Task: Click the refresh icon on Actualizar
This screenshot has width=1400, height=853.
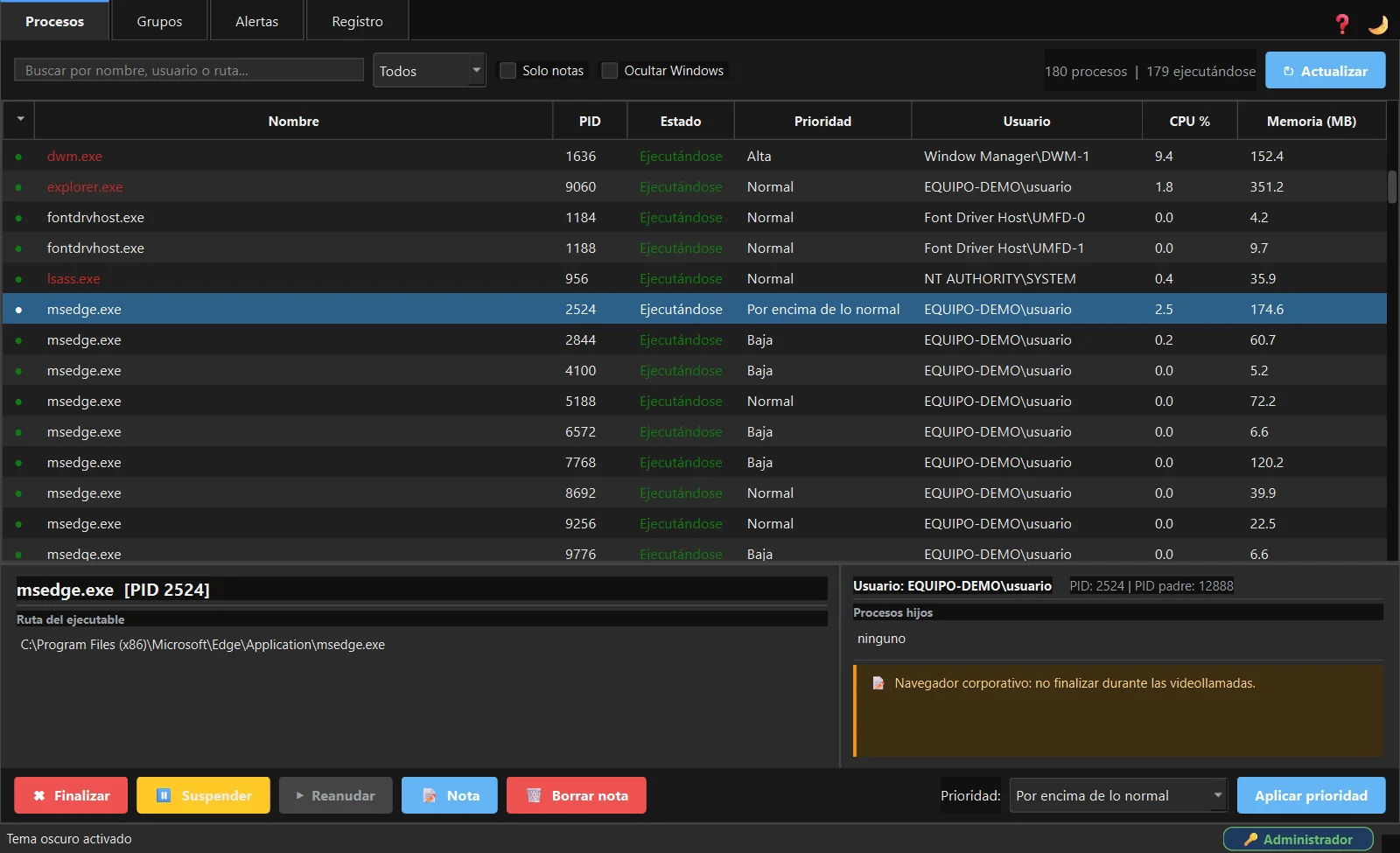Action: 1288,71
